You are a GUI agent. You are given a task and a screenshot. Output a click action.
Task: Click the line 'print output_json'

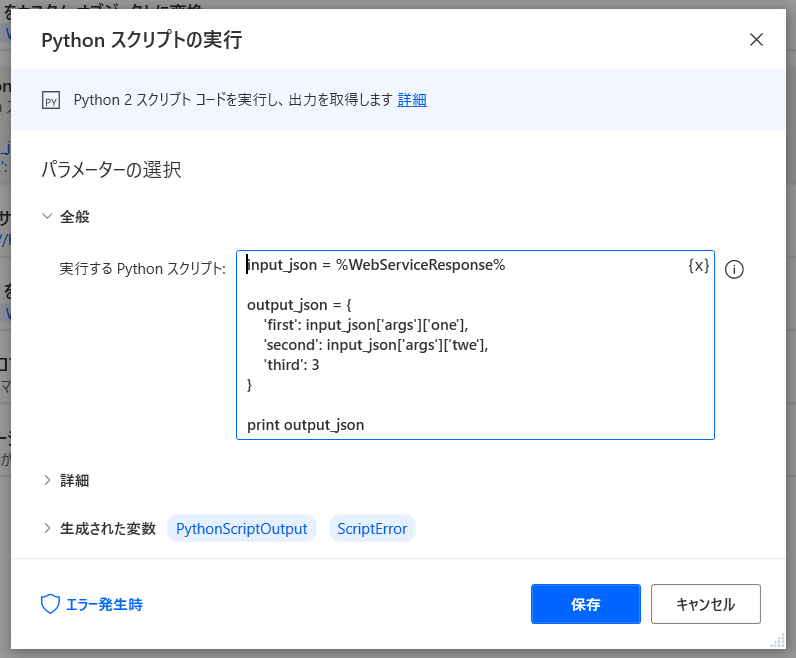click(x=306, y=425)
